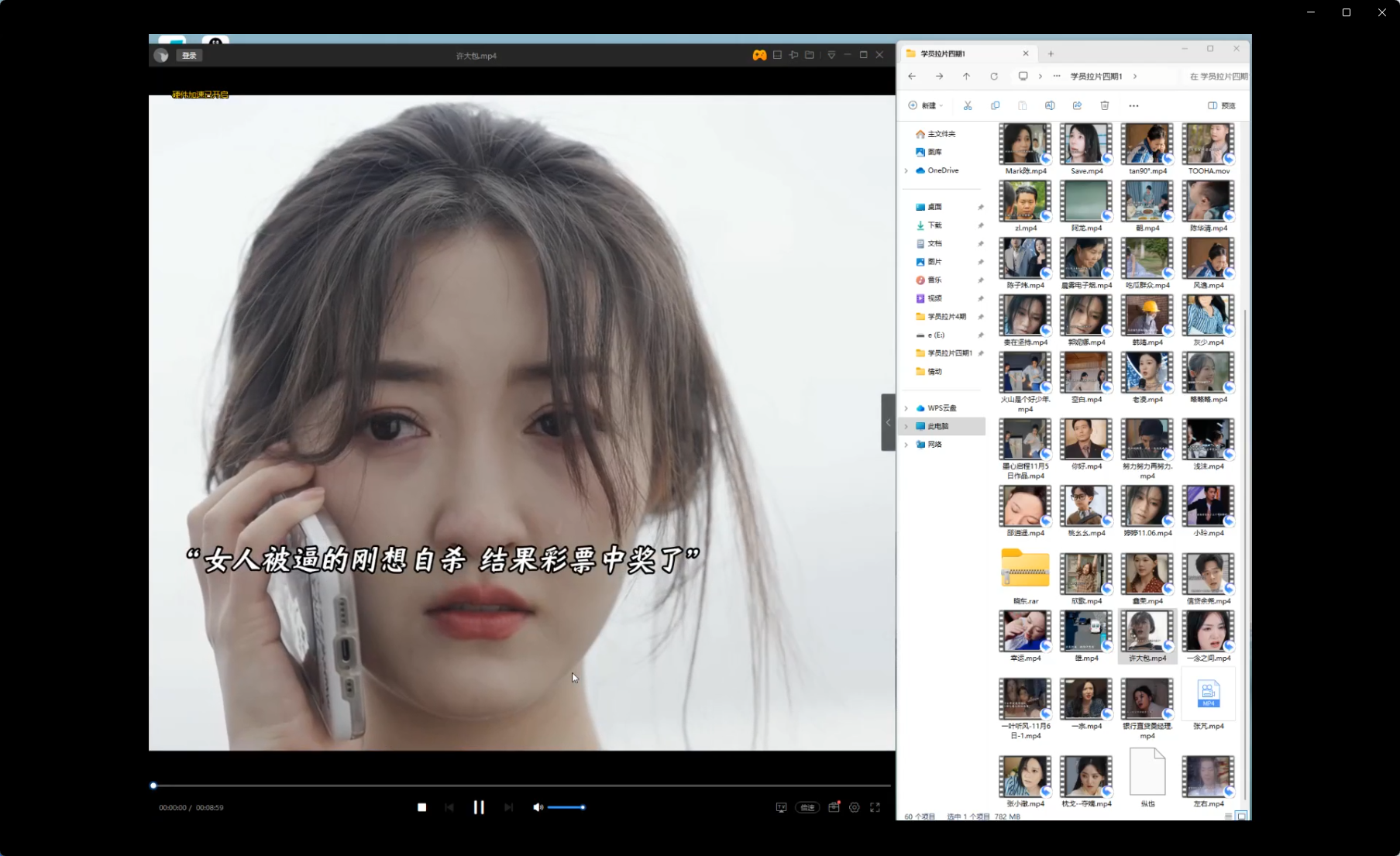Click the 倍速 playback speed button
The image size is (1400, 856).
(x=807, y=807)
